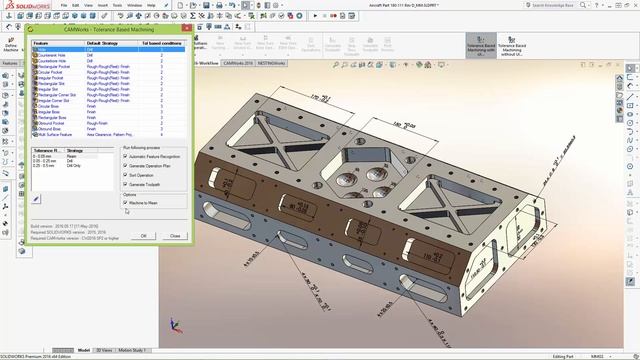Open the File menu

pos(64,5)
